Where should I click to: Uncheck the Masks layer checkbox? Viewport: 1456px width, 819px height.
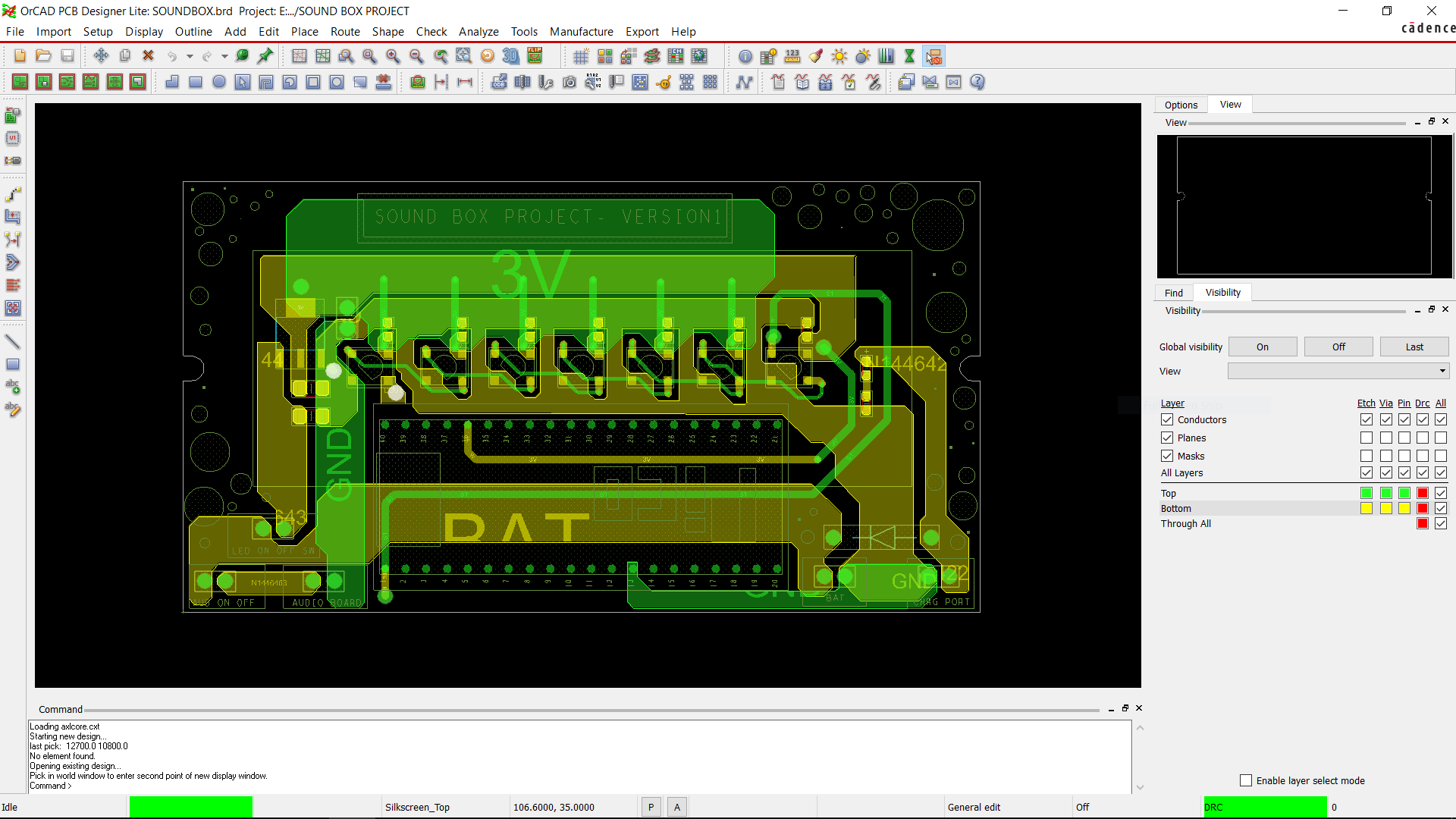(x=1167, y=456)
